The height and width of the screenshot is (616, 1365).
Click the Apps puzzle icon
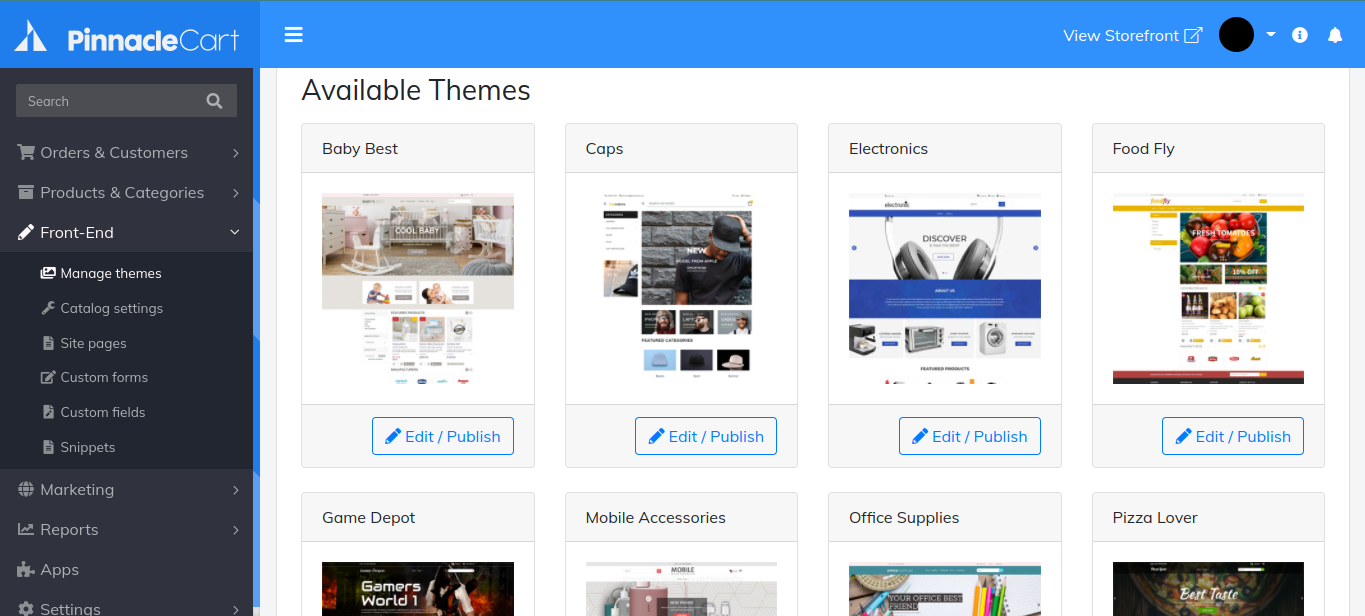point(26,569)
